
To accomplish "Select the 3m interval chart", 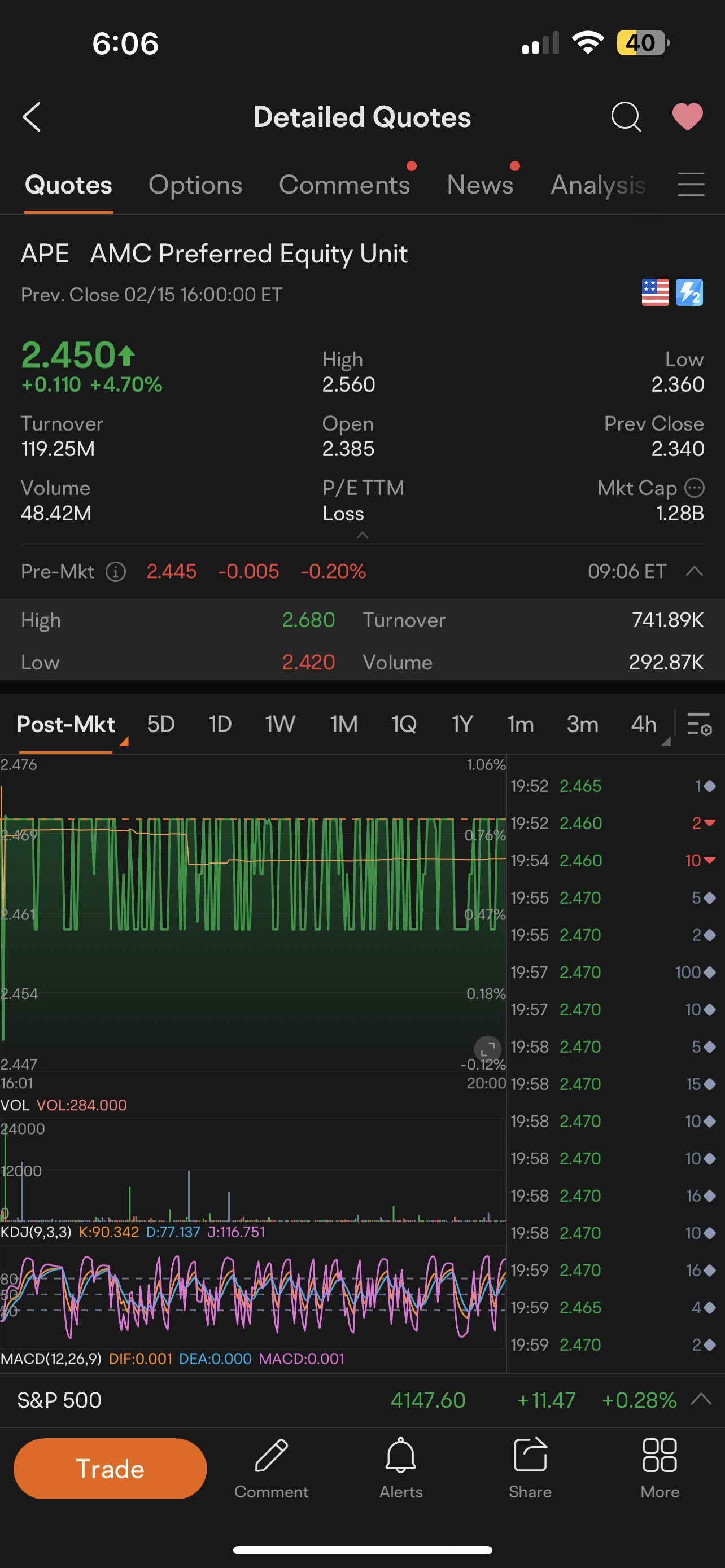I will tap(583, 724).
